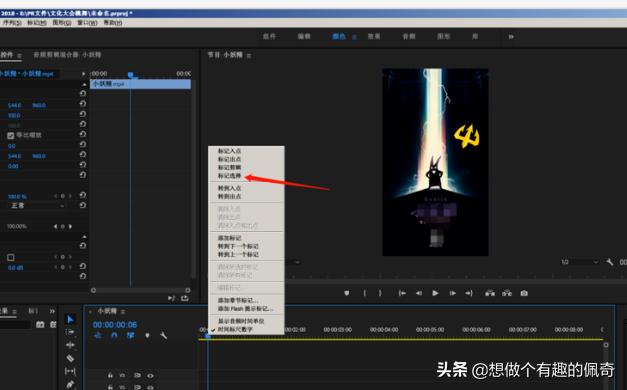This screenshot has width=627, height=390.
Task: Add marker in Program monitor controls
Action: (x=347, y=293)
